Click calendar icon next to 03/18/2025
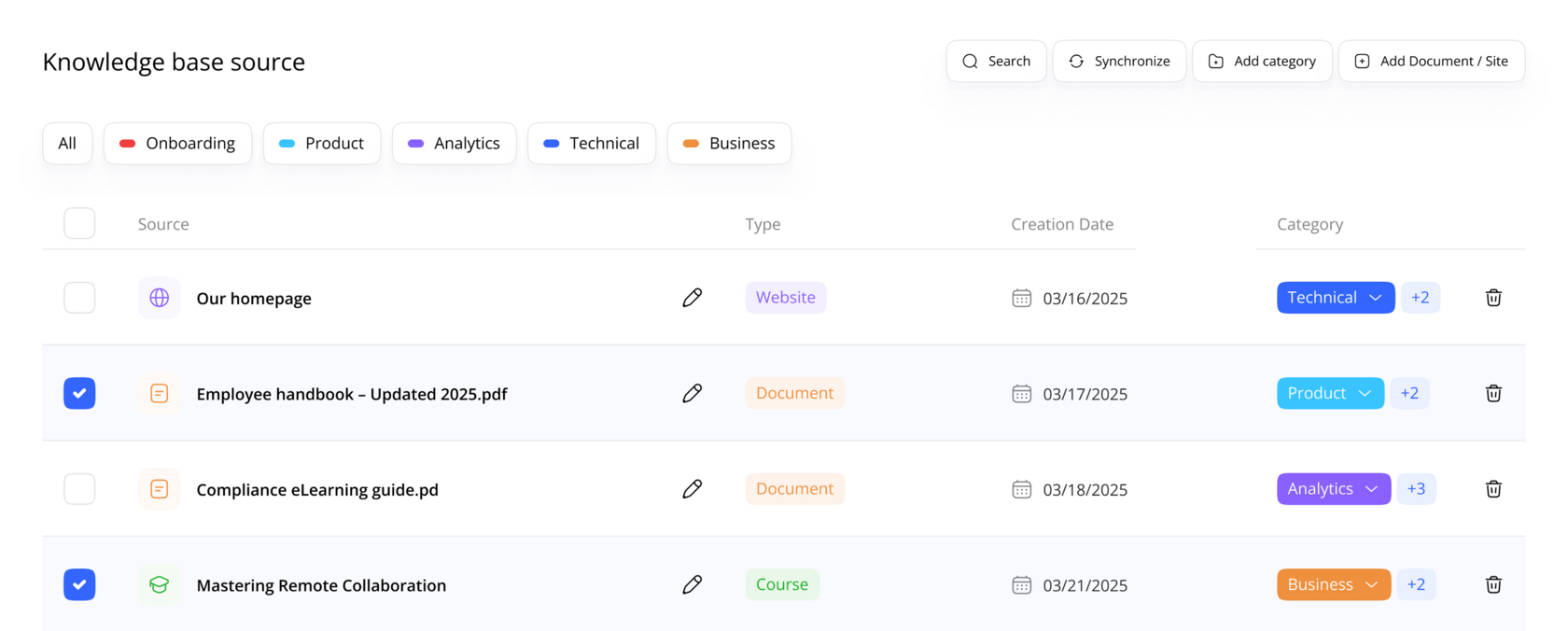The height and width of the screenshot is (631, 1568). click(1022, 489)
